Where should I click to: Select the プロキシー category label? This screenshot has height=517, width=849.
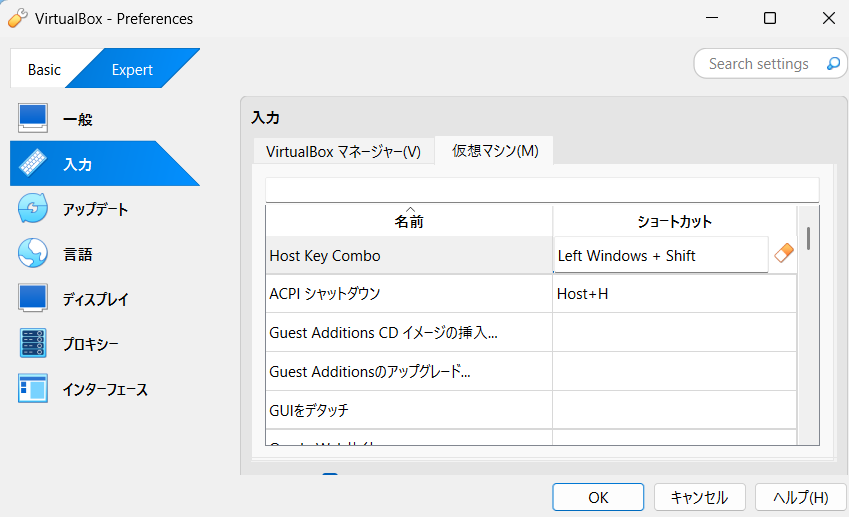pyautogui.click(x=90, y=344)
